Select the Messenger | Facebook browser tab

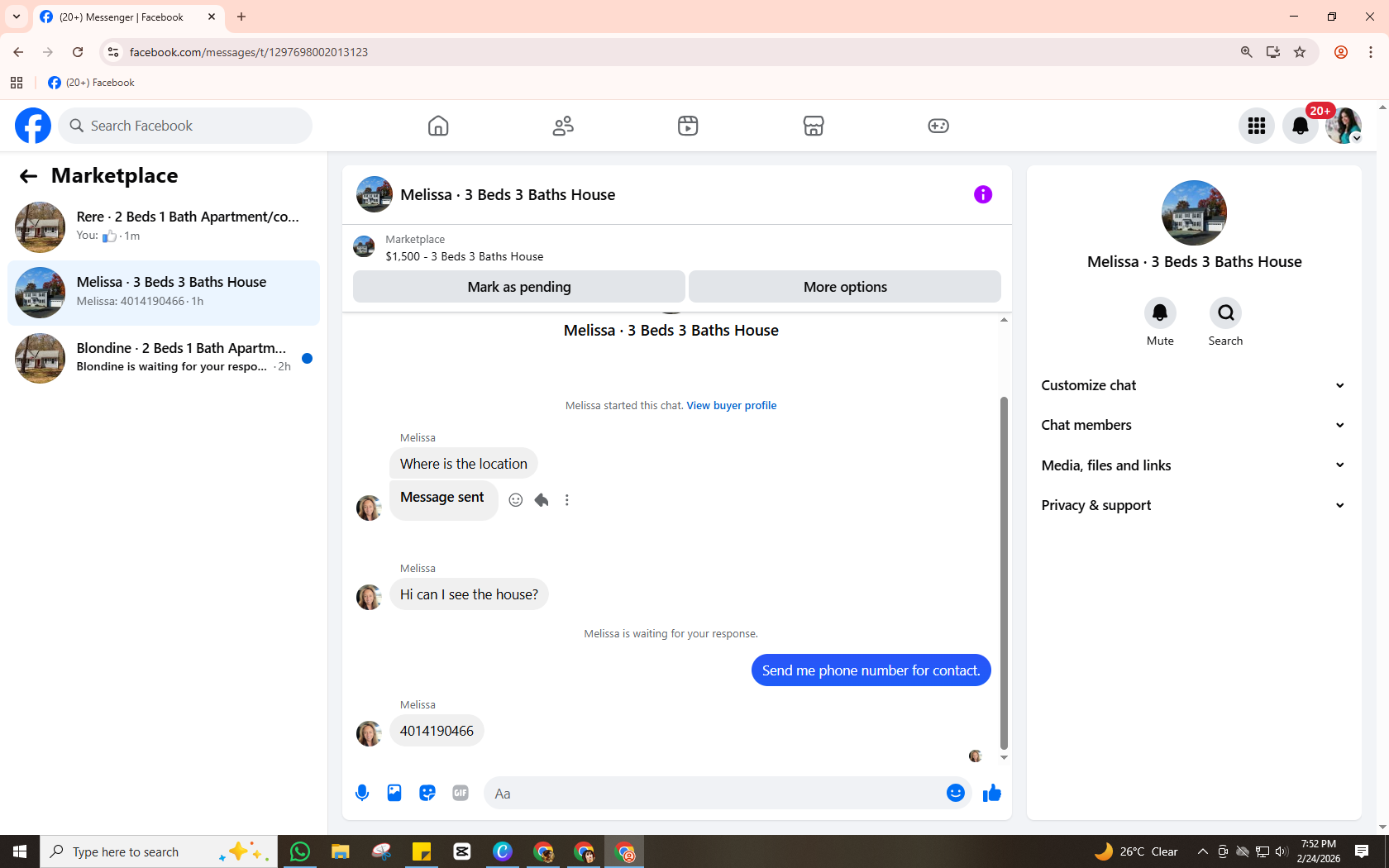pos(128,17)
